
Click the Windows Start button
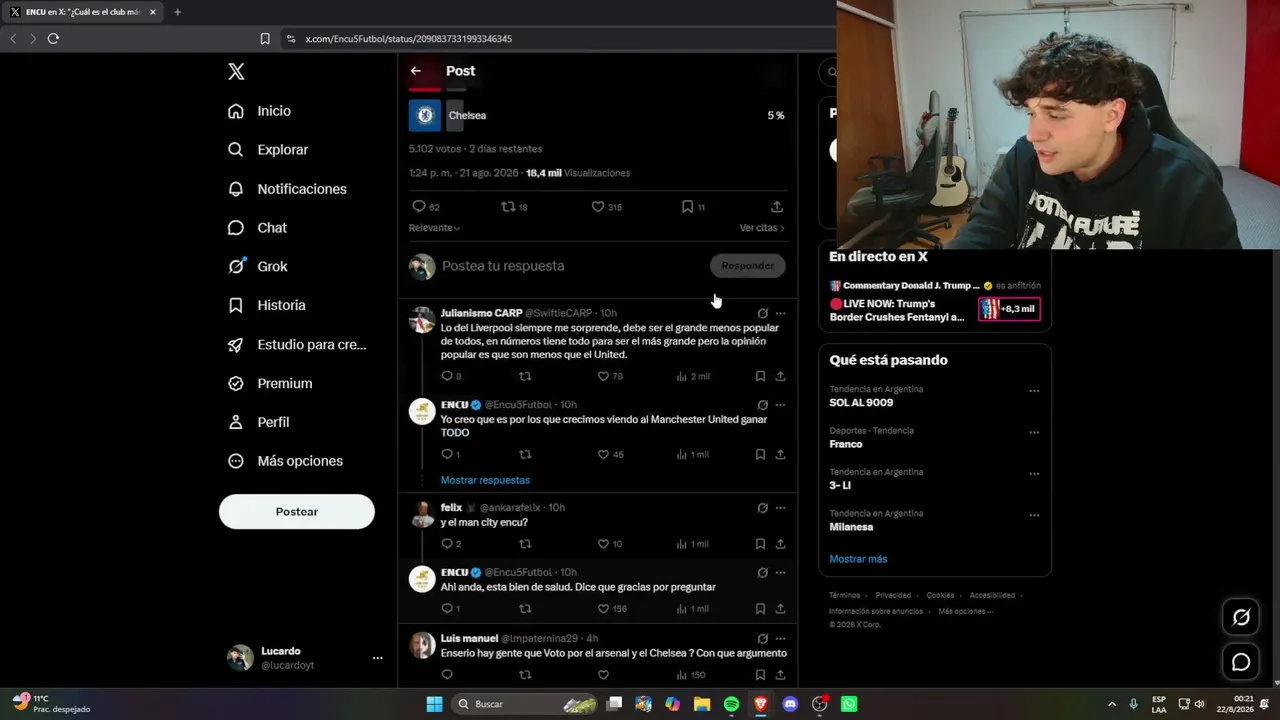pos(434,704)
